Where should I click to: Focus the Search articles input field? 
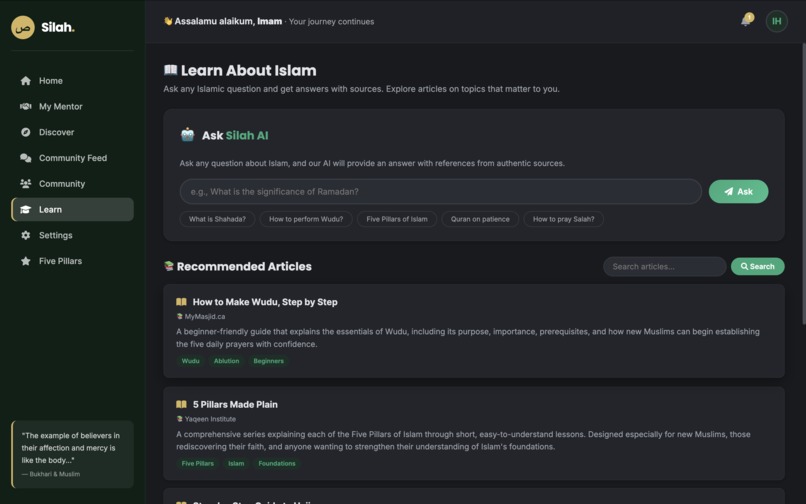pos(664,266)
